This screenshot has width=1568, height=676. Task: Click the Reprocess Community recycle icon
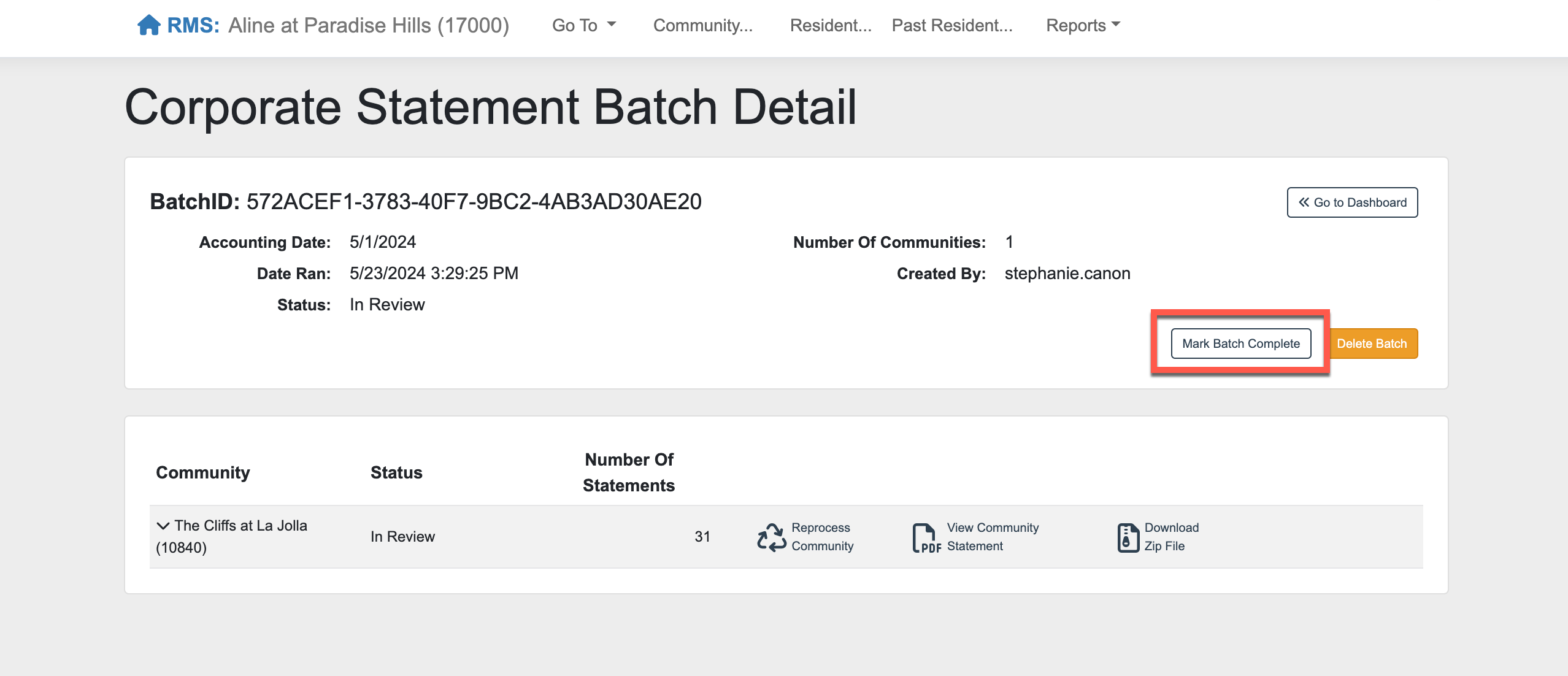(x=771, y=537)
